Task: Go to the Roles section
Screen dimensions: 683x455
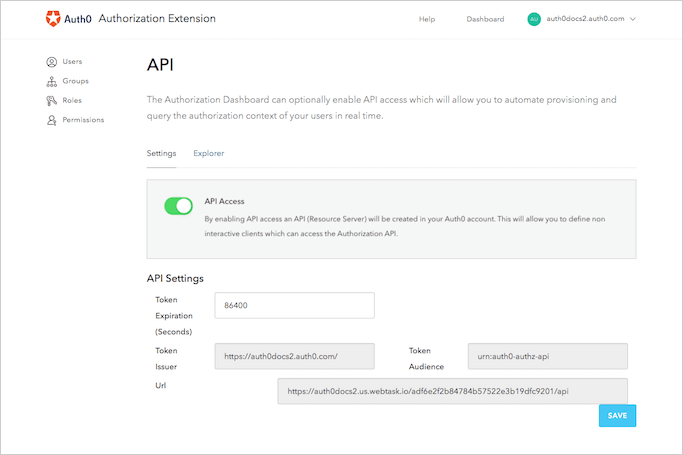Action: 72,100
